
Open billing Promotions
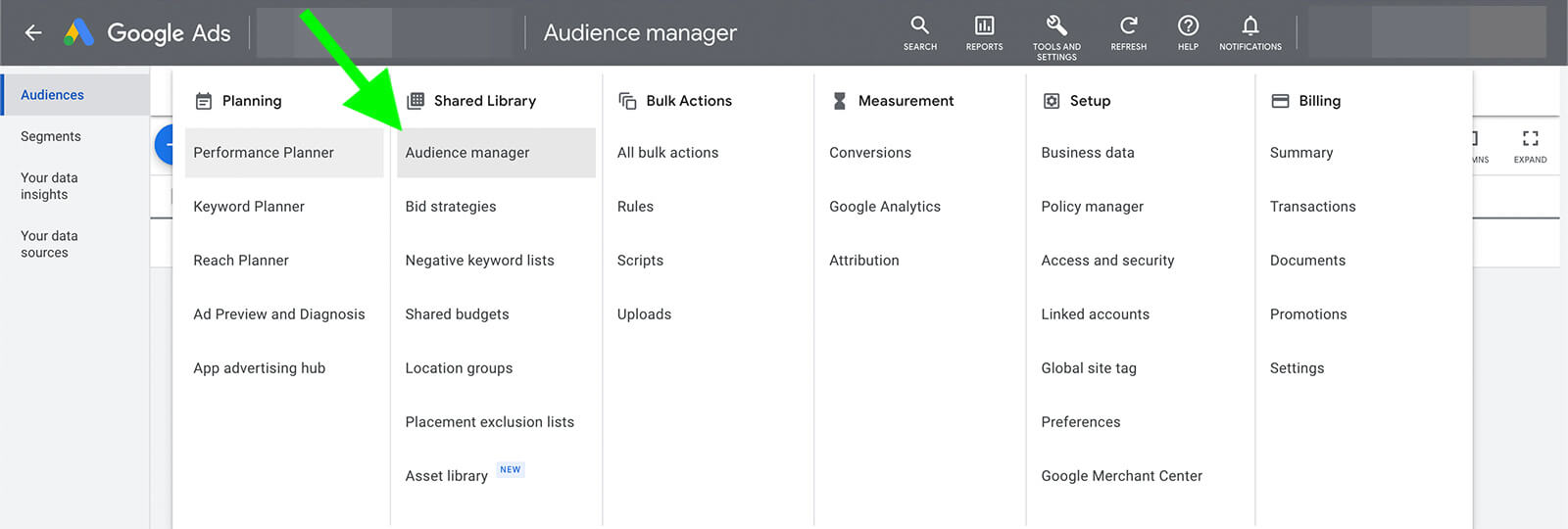coord(1308,314)
